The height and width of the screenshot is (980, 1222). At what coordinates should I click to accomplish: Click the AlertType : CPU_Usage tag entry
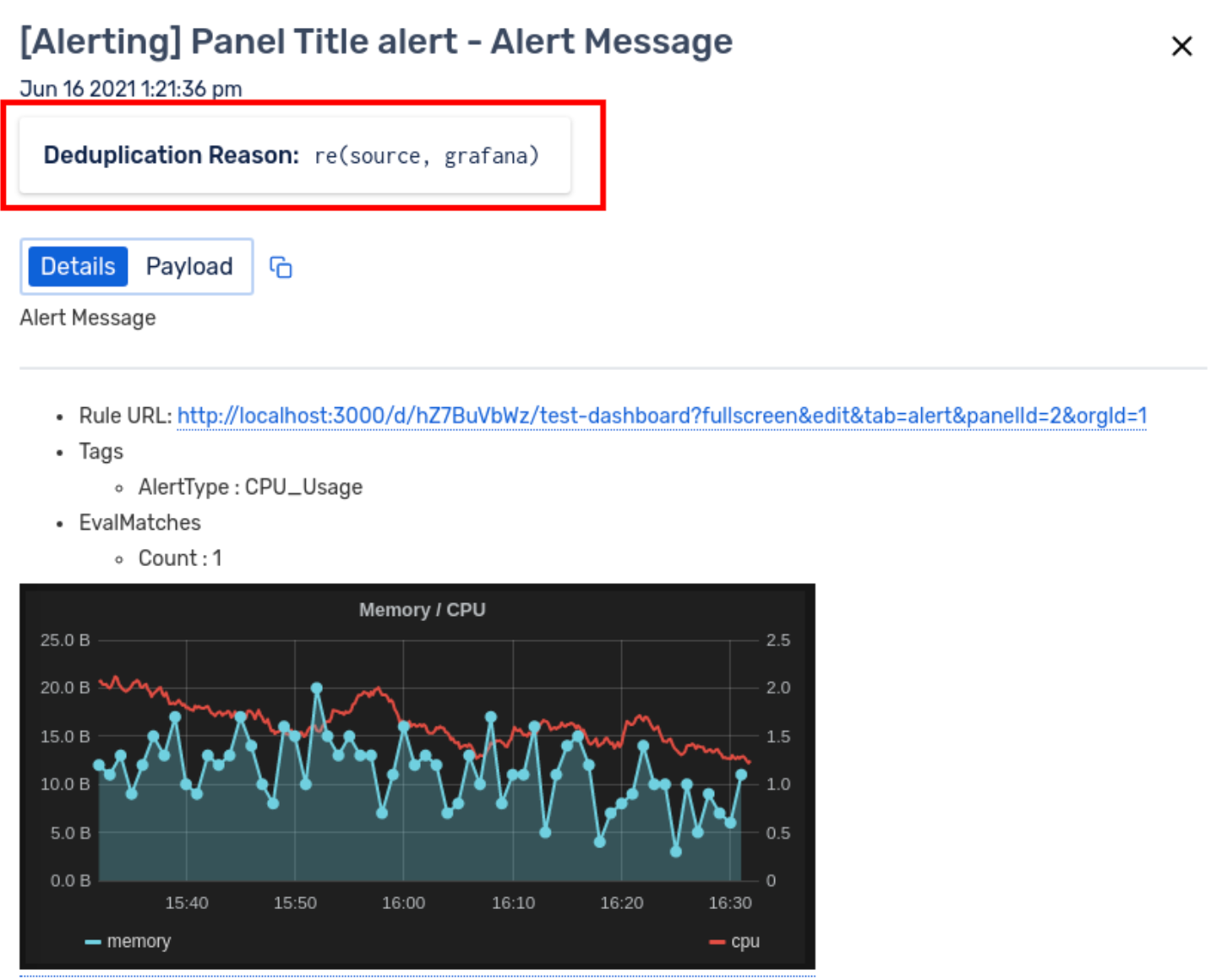pos(250,487)
